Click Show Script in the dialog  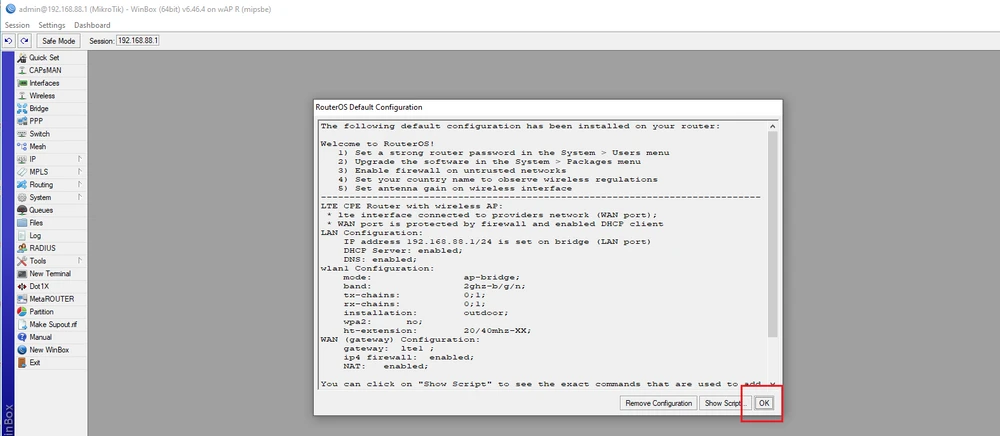722,403
